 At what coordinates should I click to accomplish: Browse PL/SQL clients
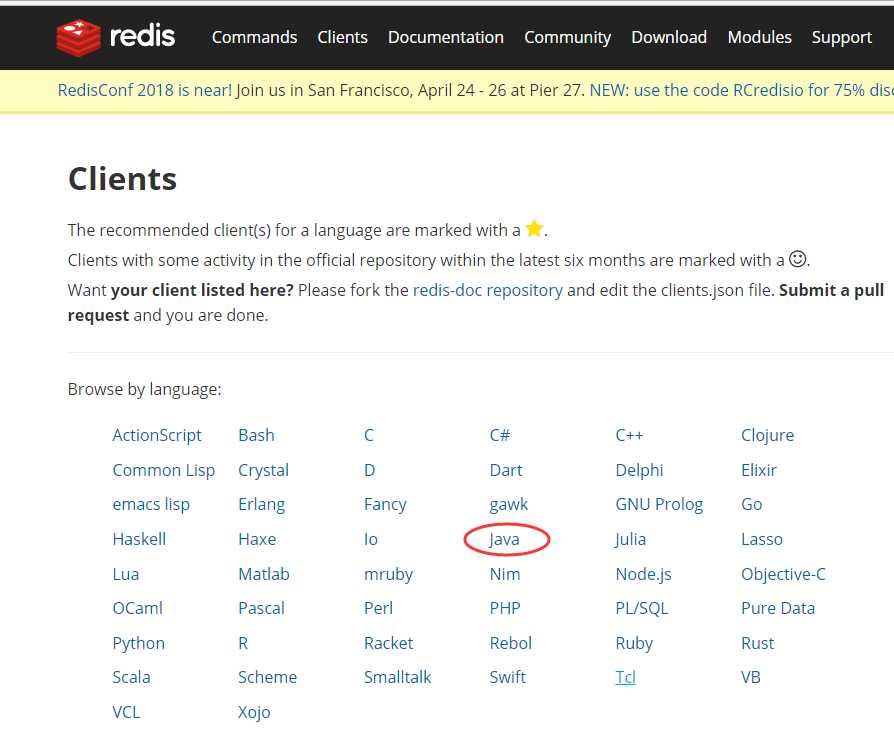(x=641, y=609)
